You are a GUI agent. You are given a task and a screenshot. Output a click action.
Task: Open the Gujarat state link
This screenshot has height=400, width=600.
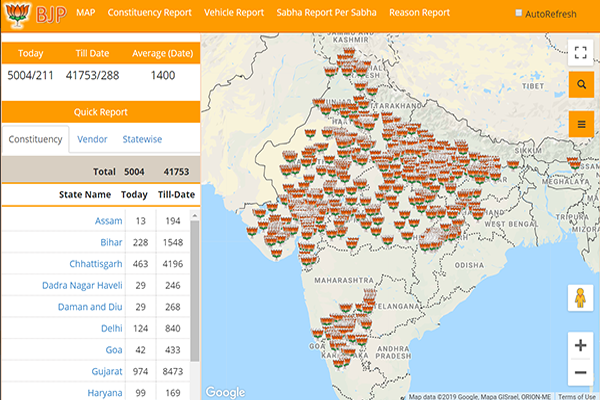point(107,371)
